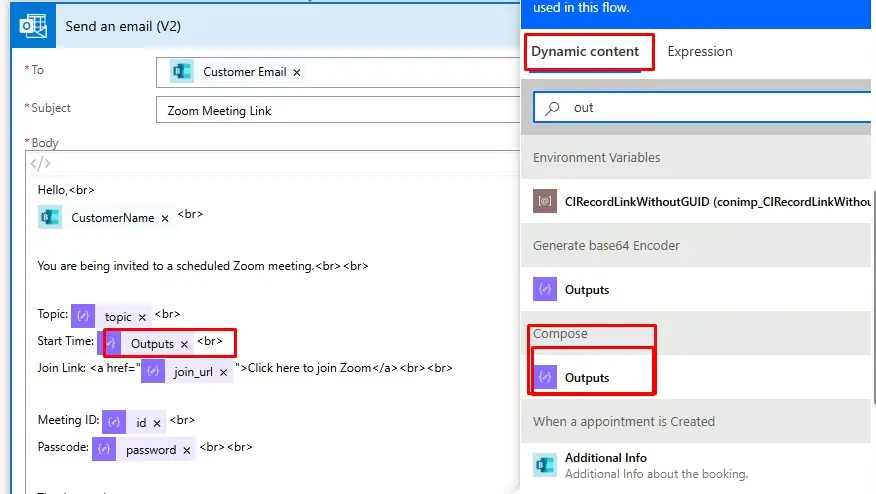Remove the topic token from body
The image size is (876, 494).
tap(142, 317)
